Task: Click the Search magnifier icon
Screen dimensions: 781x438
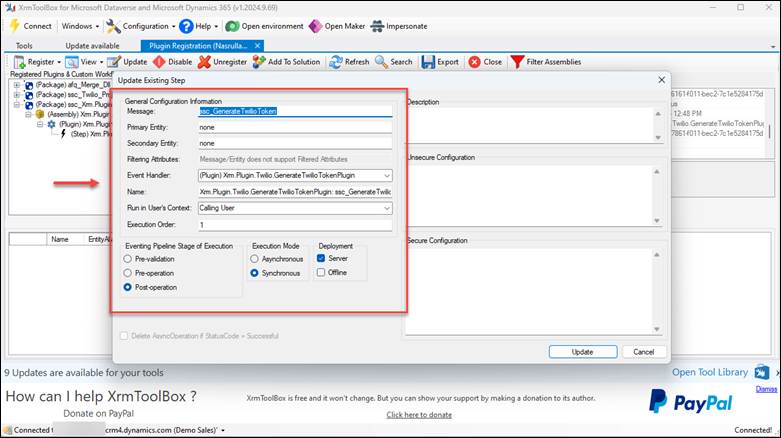Action: pos(382,62)
